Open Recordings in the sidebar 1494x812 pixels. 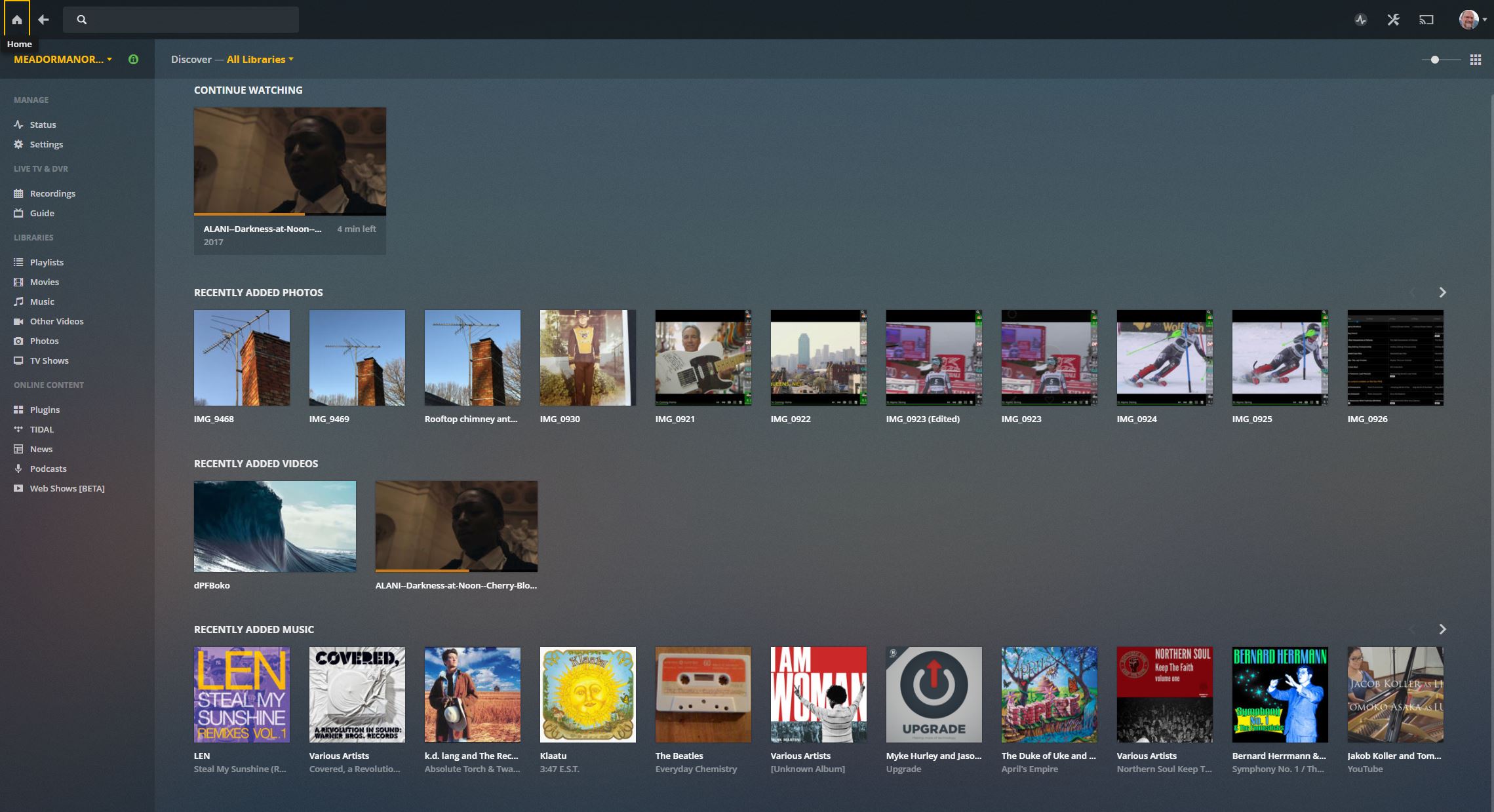52,193
